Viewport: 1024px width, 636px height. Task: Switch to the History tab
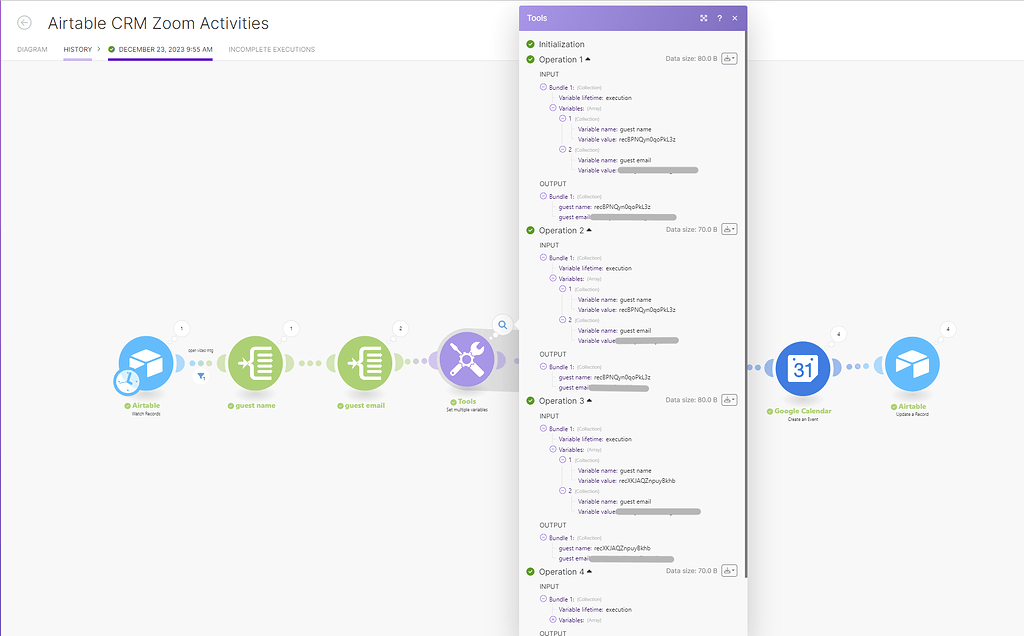click(78, 50)
